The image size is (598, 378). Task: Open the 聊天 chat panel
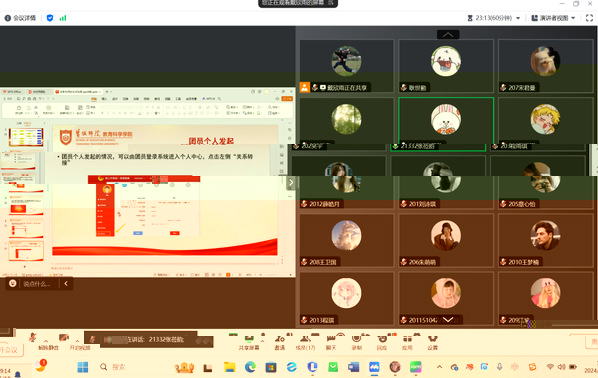point(331,342)
